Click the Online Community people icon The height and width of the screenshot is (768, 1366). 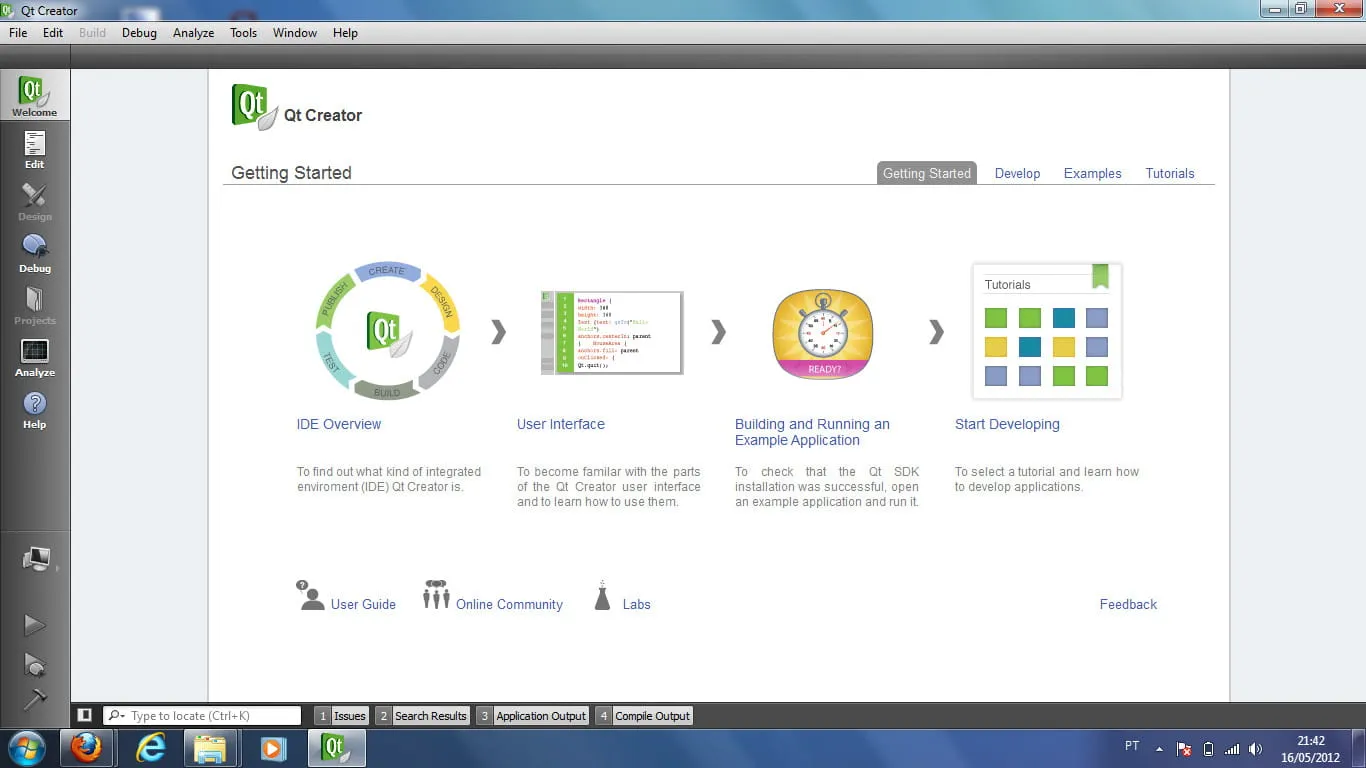pos(436,595)
